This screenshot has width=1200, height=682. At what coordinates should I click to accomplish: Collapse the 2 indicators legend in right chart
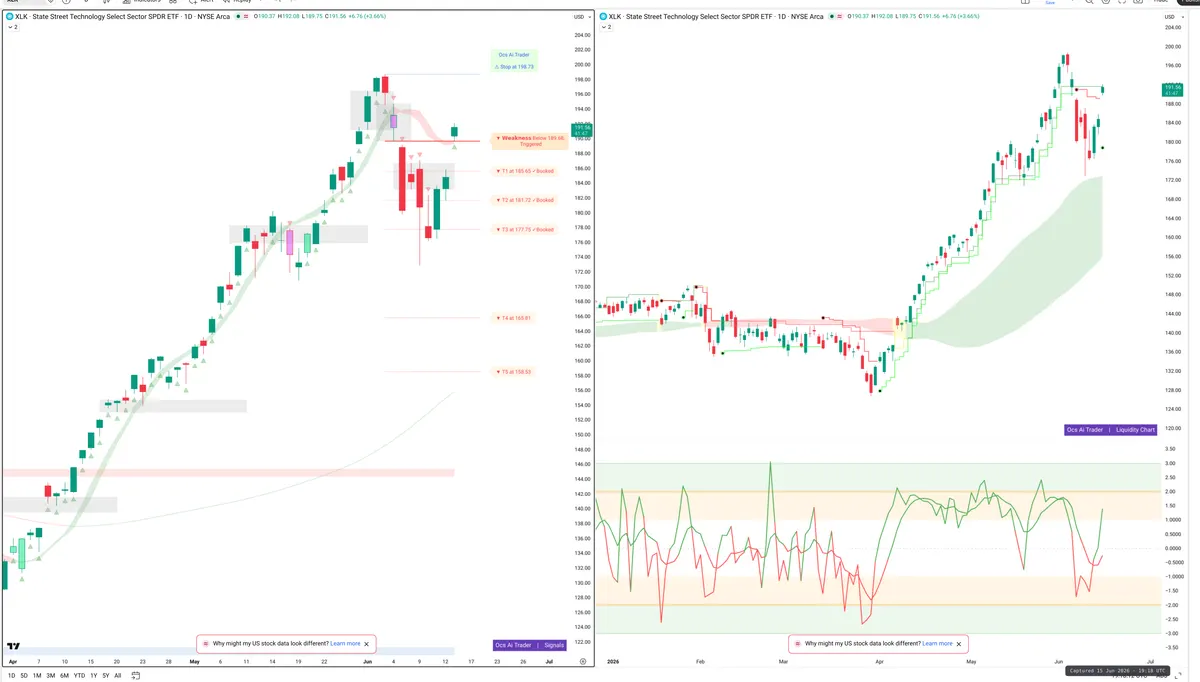click(605, 27)
